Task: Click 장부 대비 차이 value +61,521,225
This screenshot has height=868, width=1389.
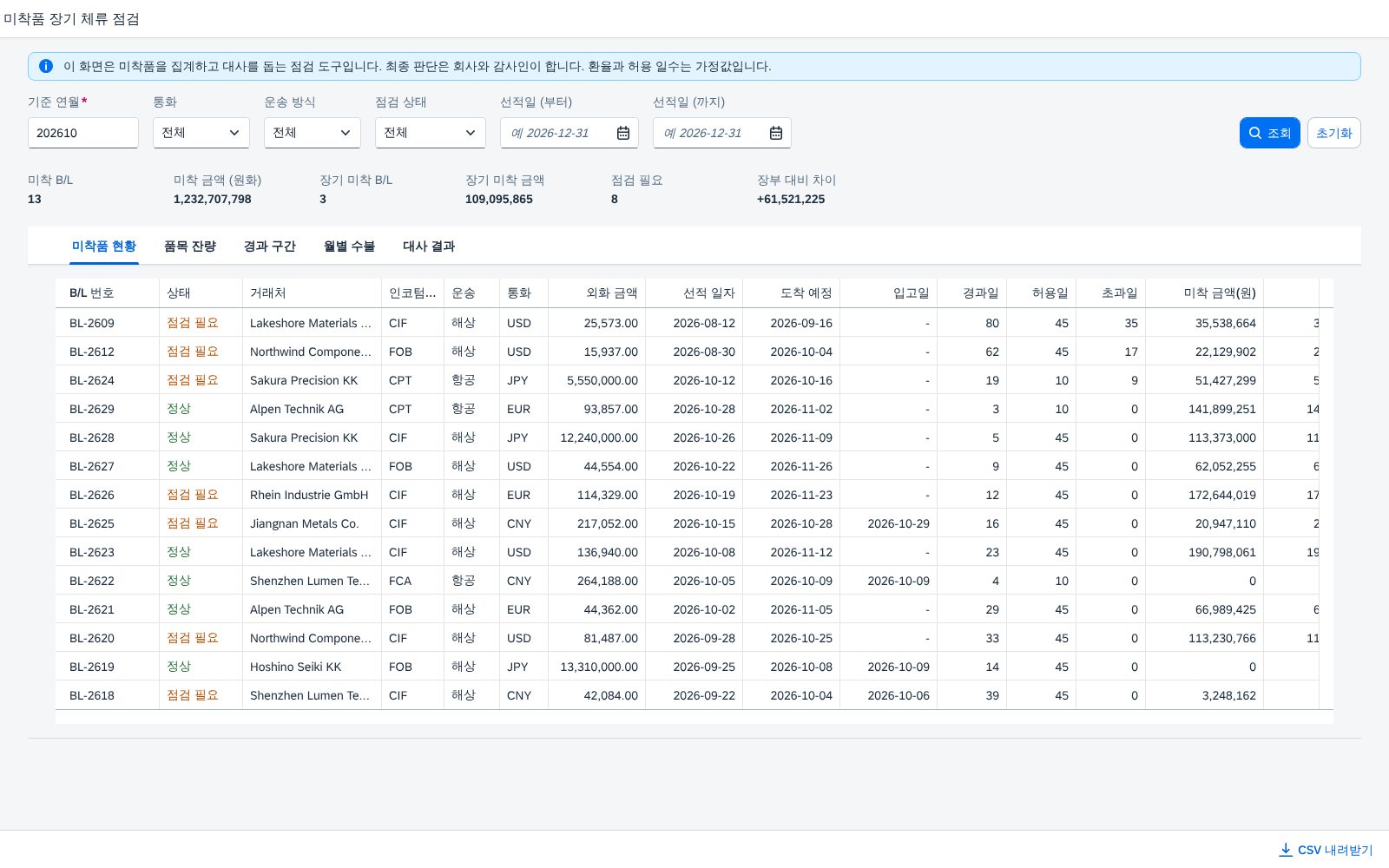Action: click(791, 199)
